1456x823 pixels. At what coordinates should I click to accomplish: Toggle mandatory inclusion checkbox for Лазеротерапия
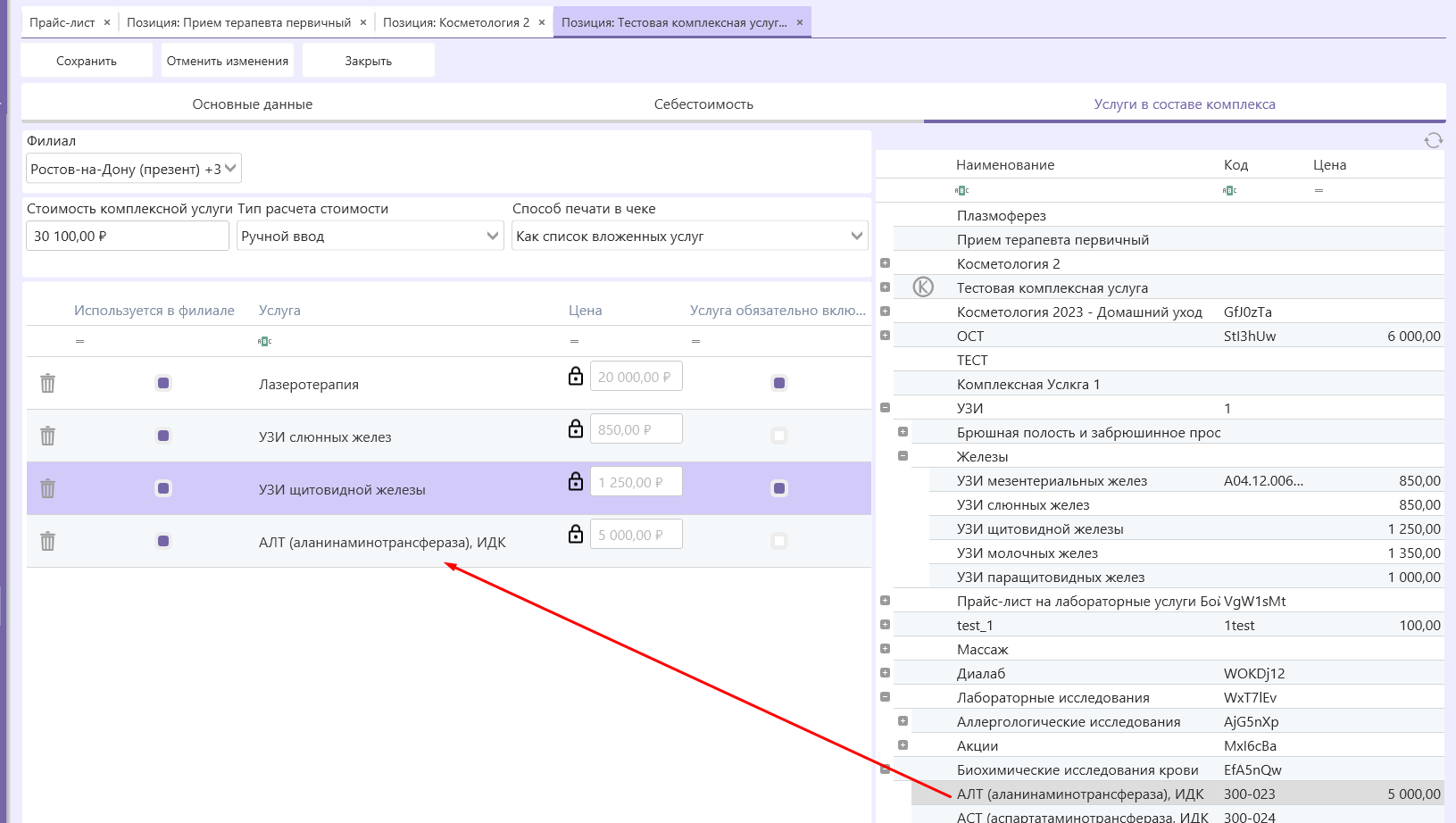point(779,383)
